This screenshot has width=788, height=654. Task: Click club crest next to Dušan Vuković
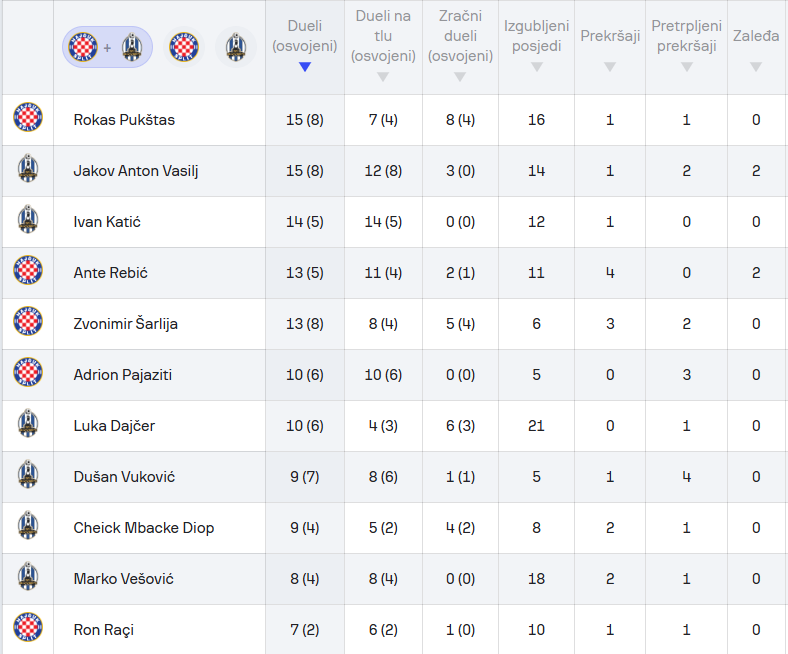tap(28, 477)
